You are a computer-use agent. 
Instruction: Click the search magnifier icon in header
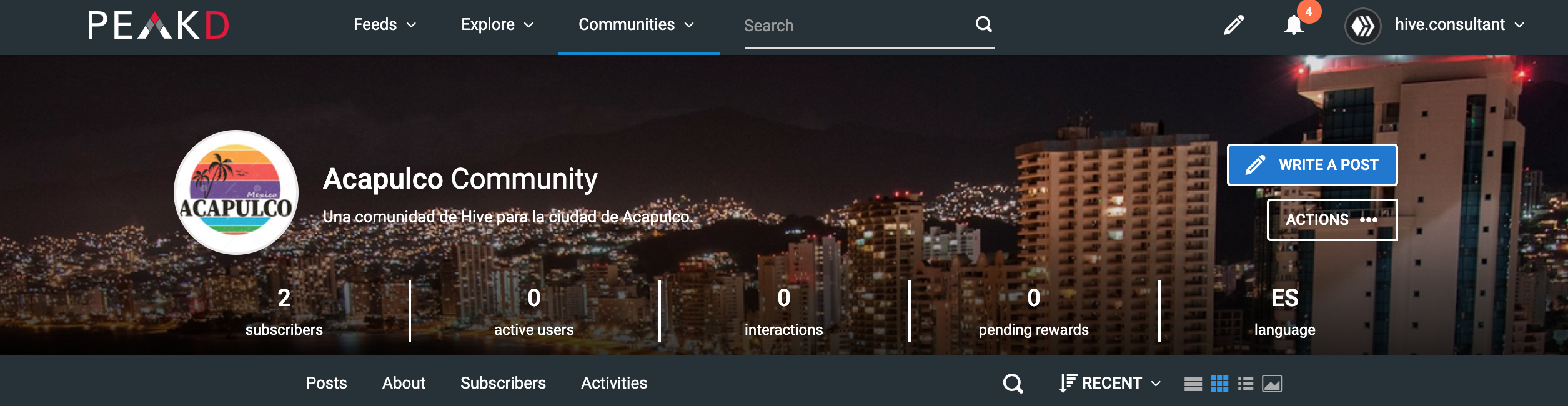(983, 24)
